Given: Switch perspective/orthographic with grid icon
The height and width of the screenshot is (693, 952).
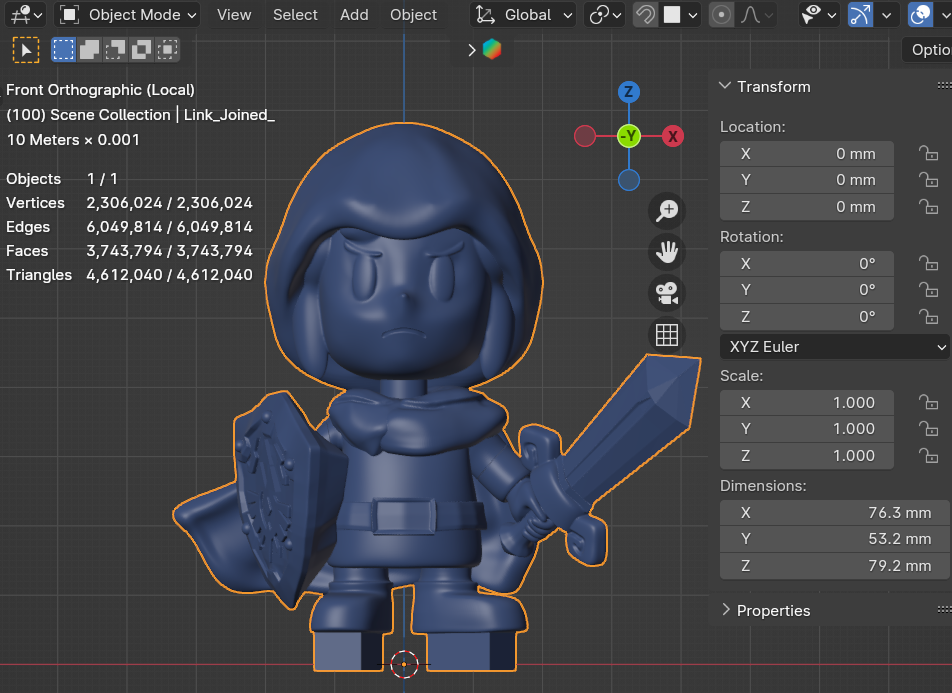Looking at the screenshot, I should pyautogui.click(x=667, y=335).
